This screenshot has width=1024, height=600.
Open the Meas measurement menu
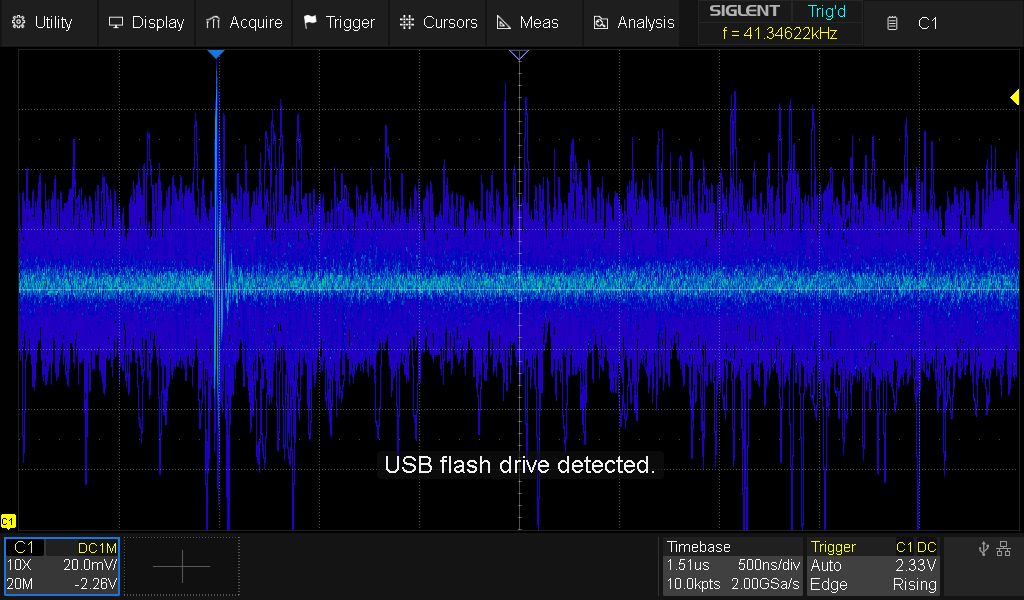[527, 22]
